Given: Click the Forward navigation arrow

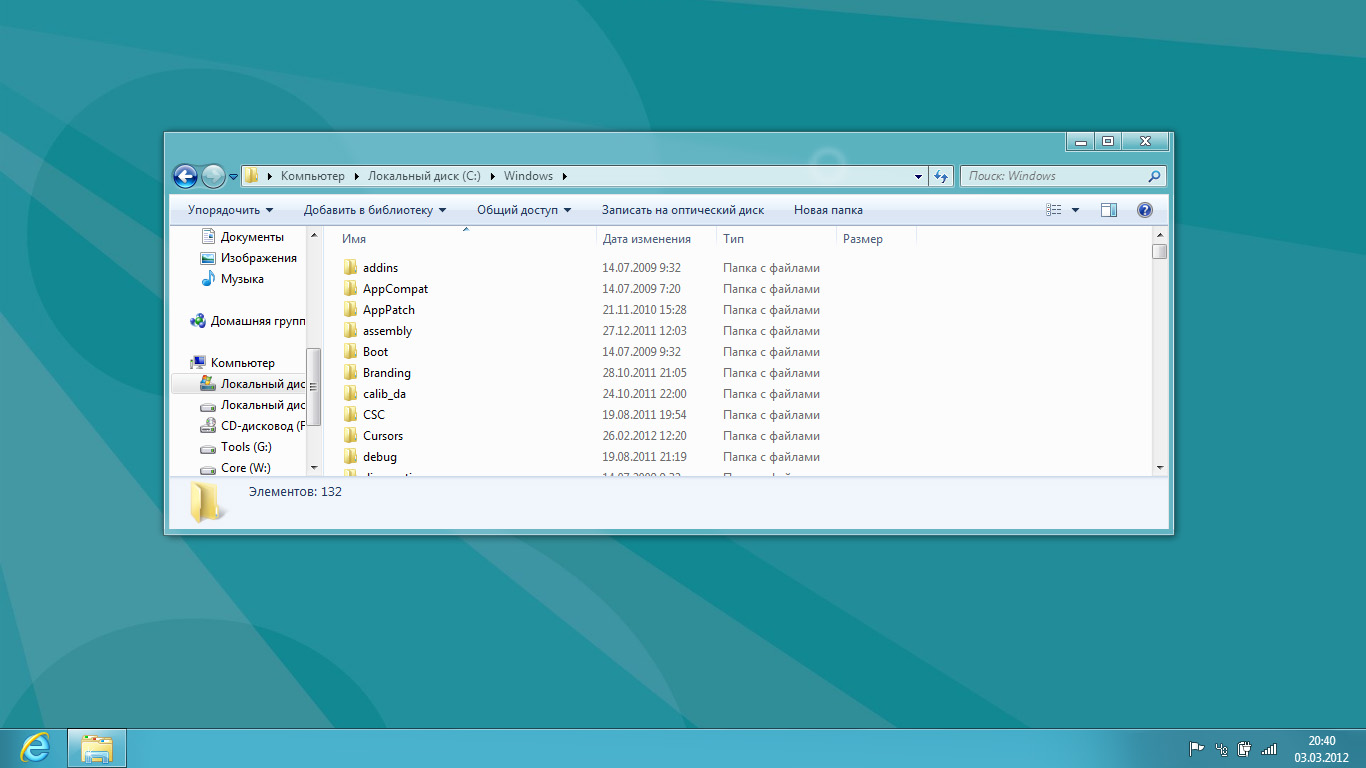Looking at the screenshot, I should click(x=213, y=176).
